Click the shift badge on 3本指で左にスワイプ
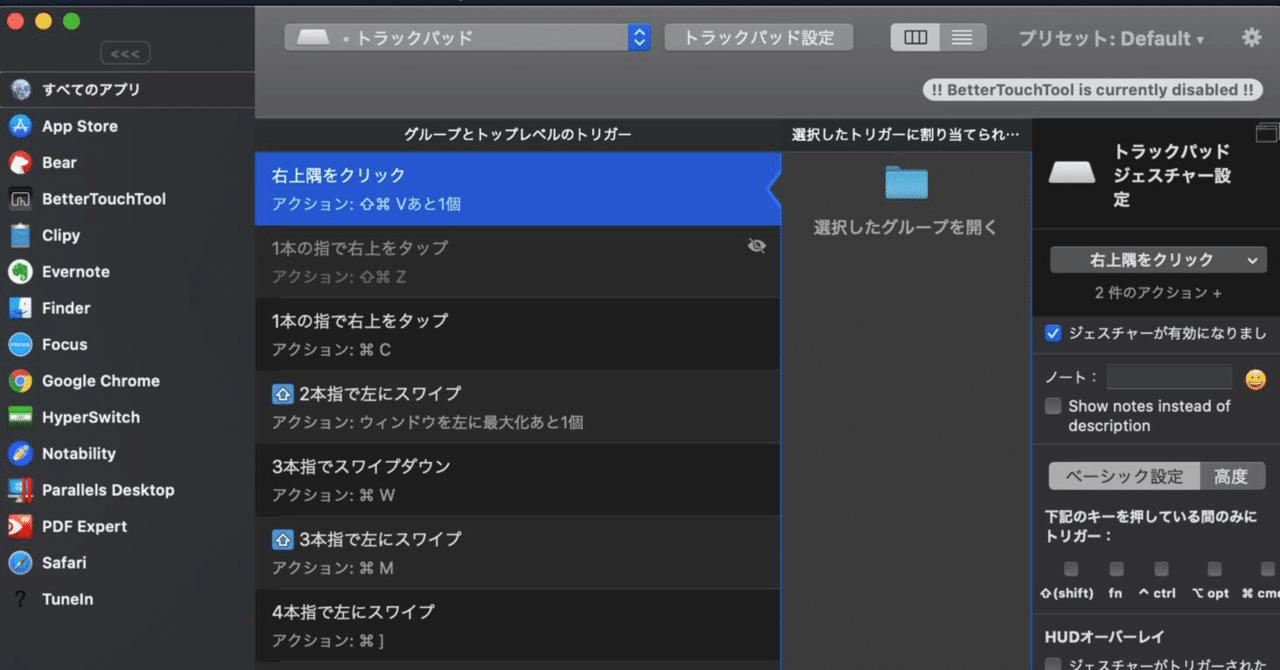The width and height of the screenshot is (1280, 670). pos(282,539)
